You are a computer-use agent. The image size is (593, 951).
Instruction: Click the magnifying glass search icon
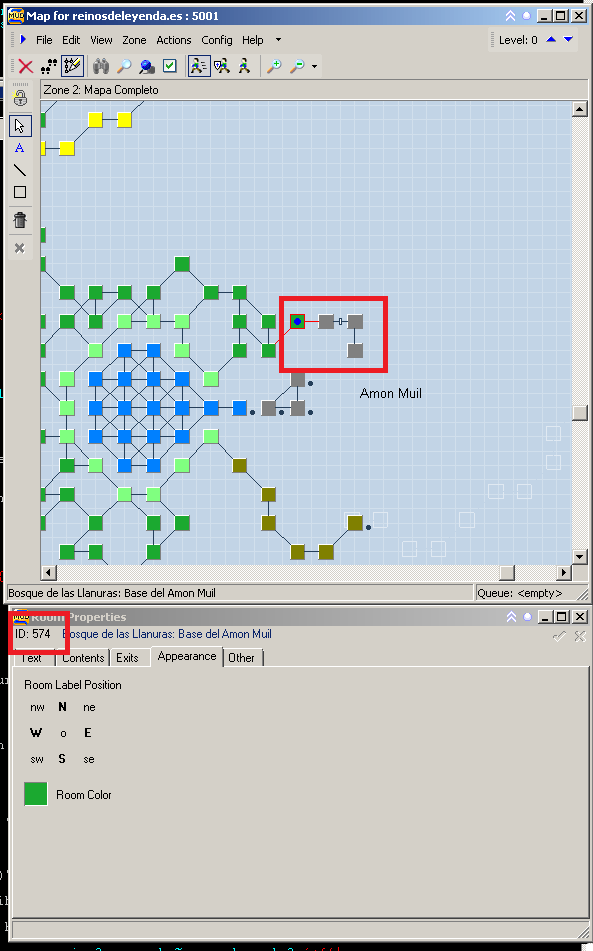point(124,66)
